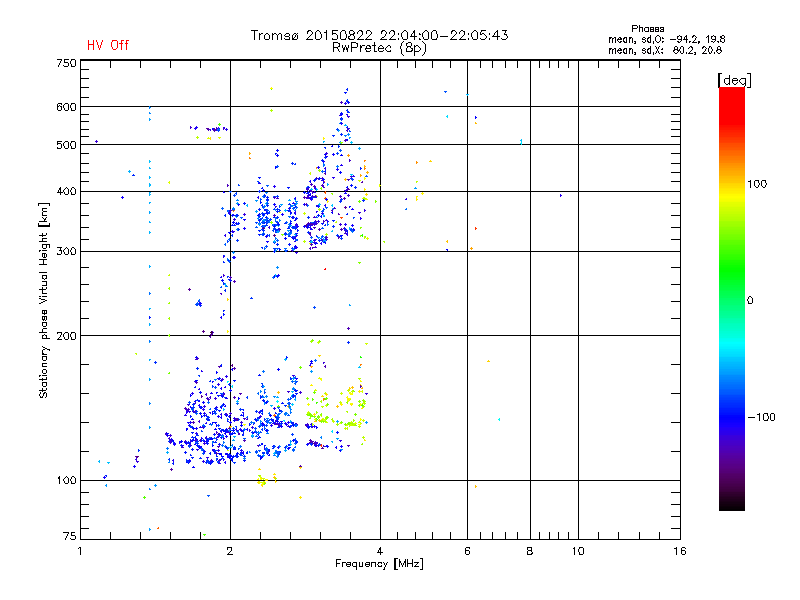Click the '200' height axis label

(x=67, y=336)
